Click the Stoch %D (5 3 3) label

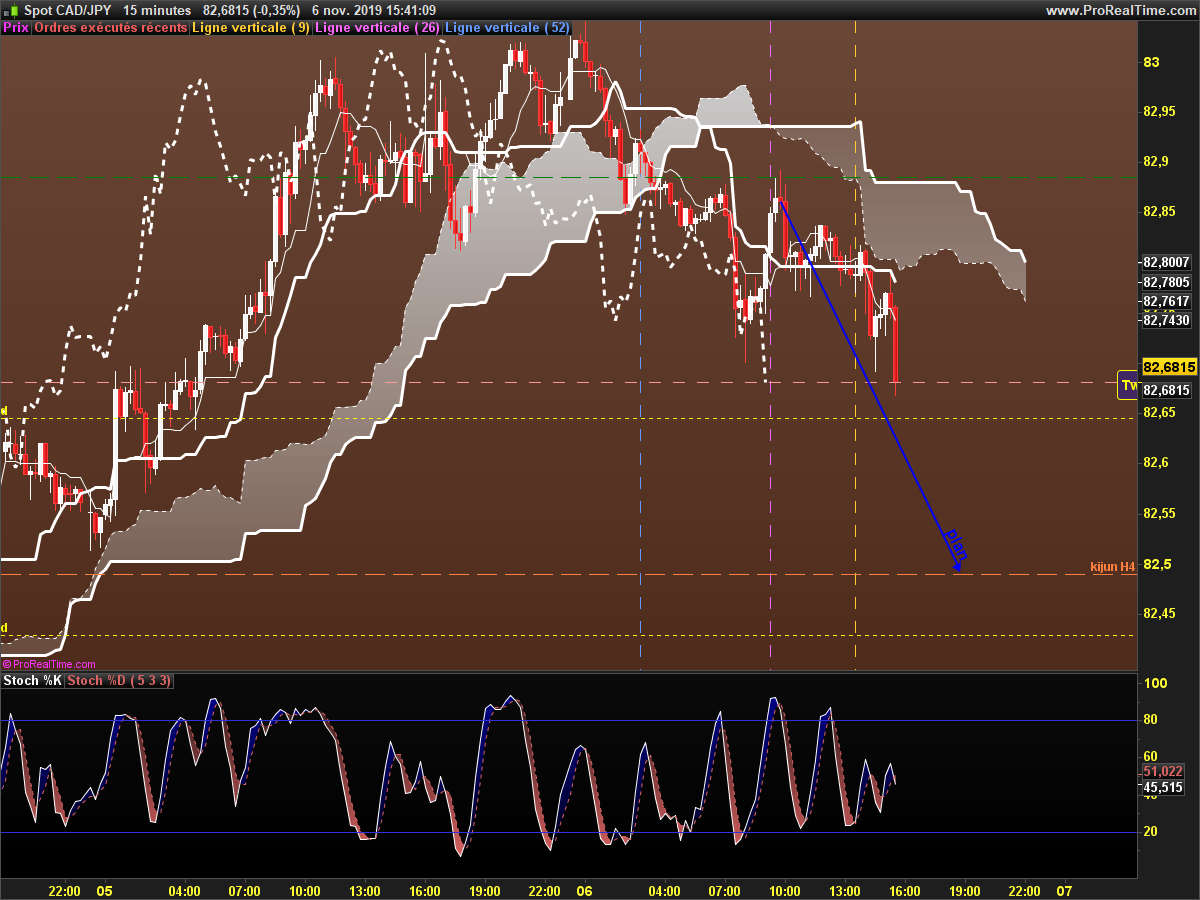120,681
